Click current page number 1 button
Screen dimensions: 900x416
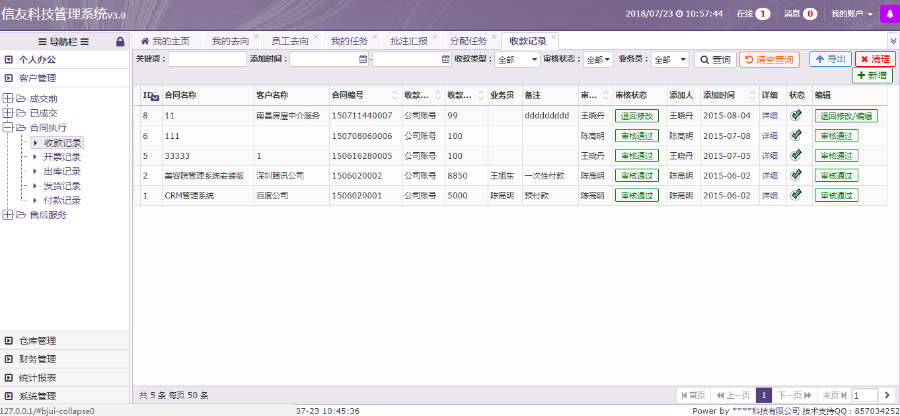click(763, 395)
